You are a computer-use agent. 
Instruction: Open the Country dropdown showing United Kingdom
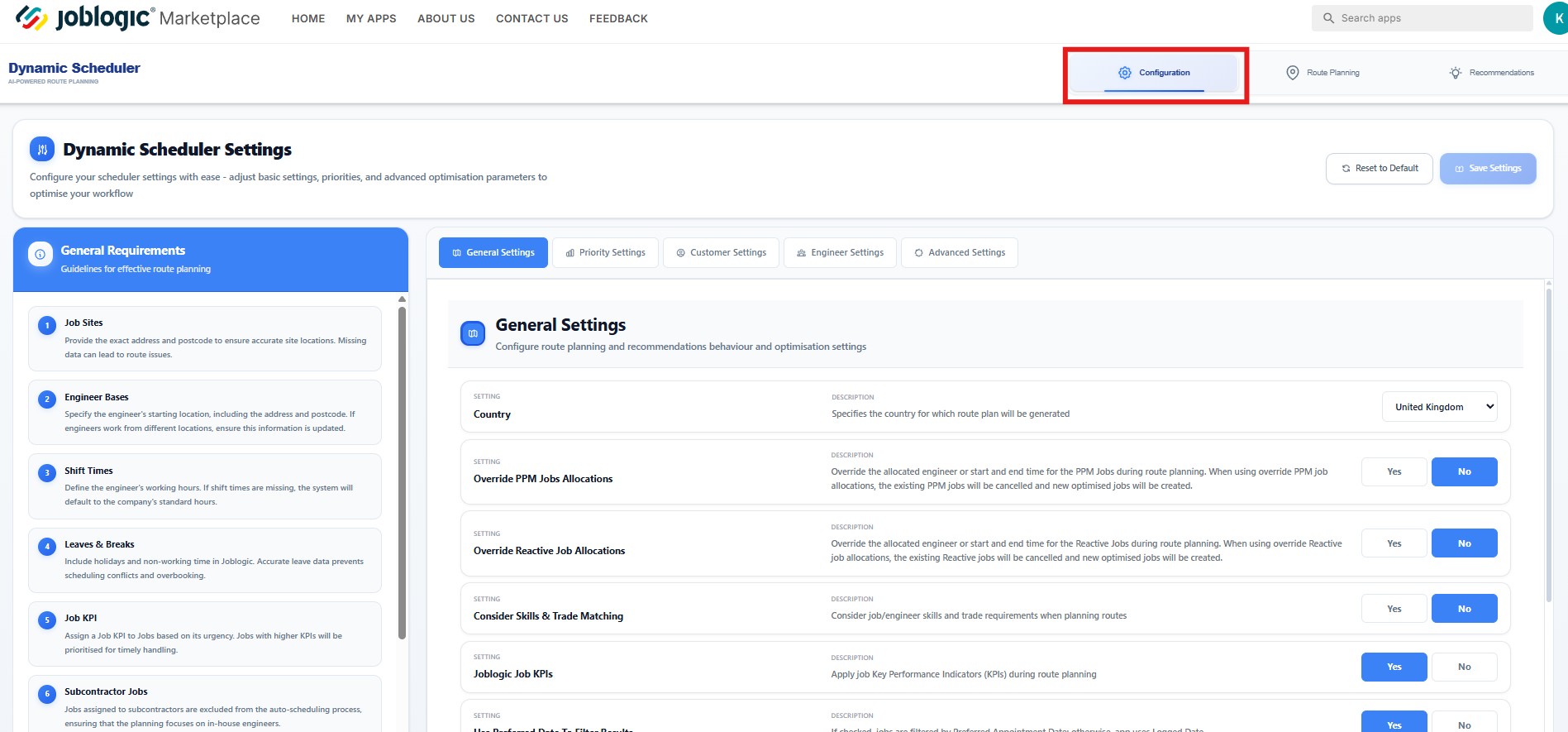click(x=1439, y=407)
